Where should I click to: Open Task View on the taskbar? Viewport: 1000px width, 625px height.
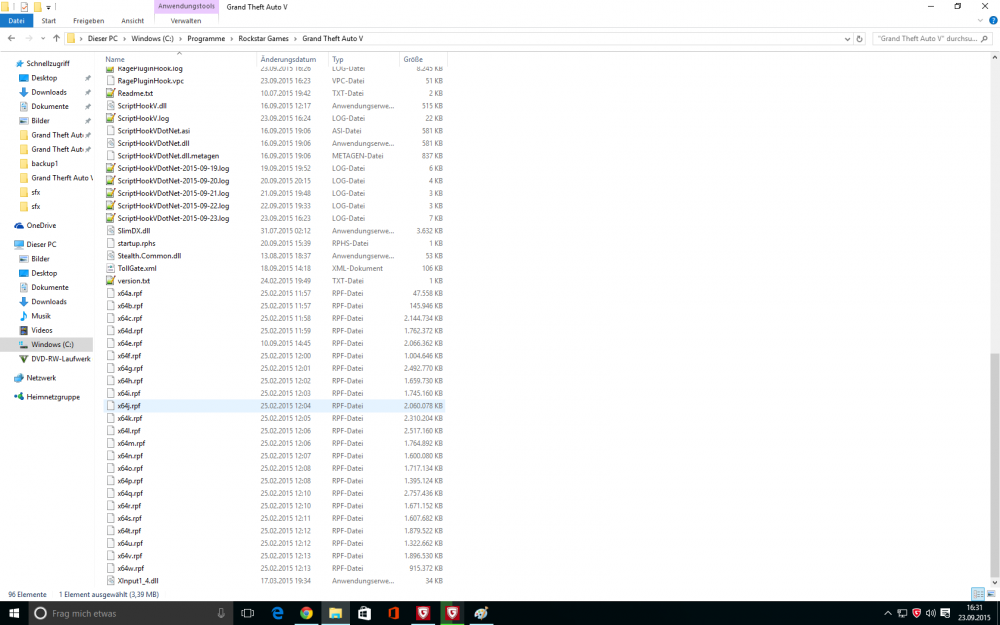(x=247, y=613)
